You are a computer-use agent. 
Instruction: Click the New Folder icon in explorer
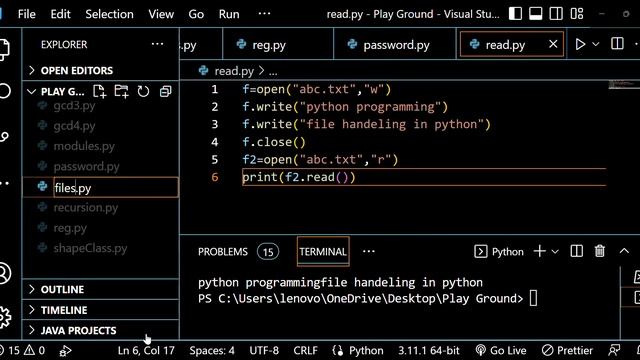(x=121, y=91)
